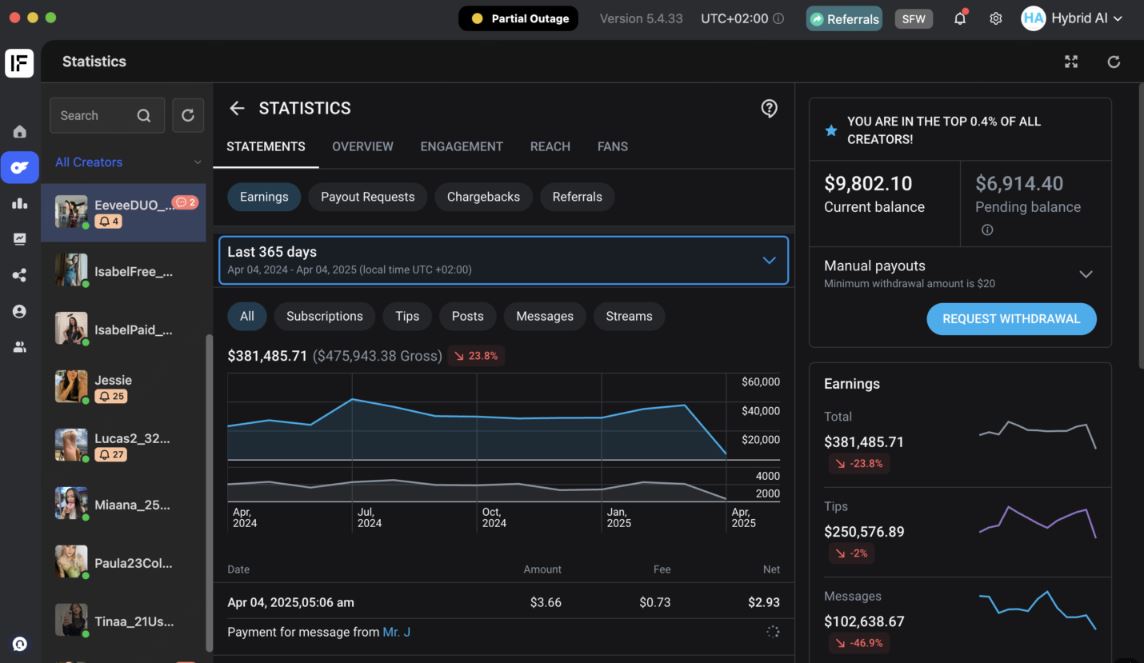Select the Chargebacks filter chip
The width and height of the screenshot is (1144, 663).
pos(483,197)
